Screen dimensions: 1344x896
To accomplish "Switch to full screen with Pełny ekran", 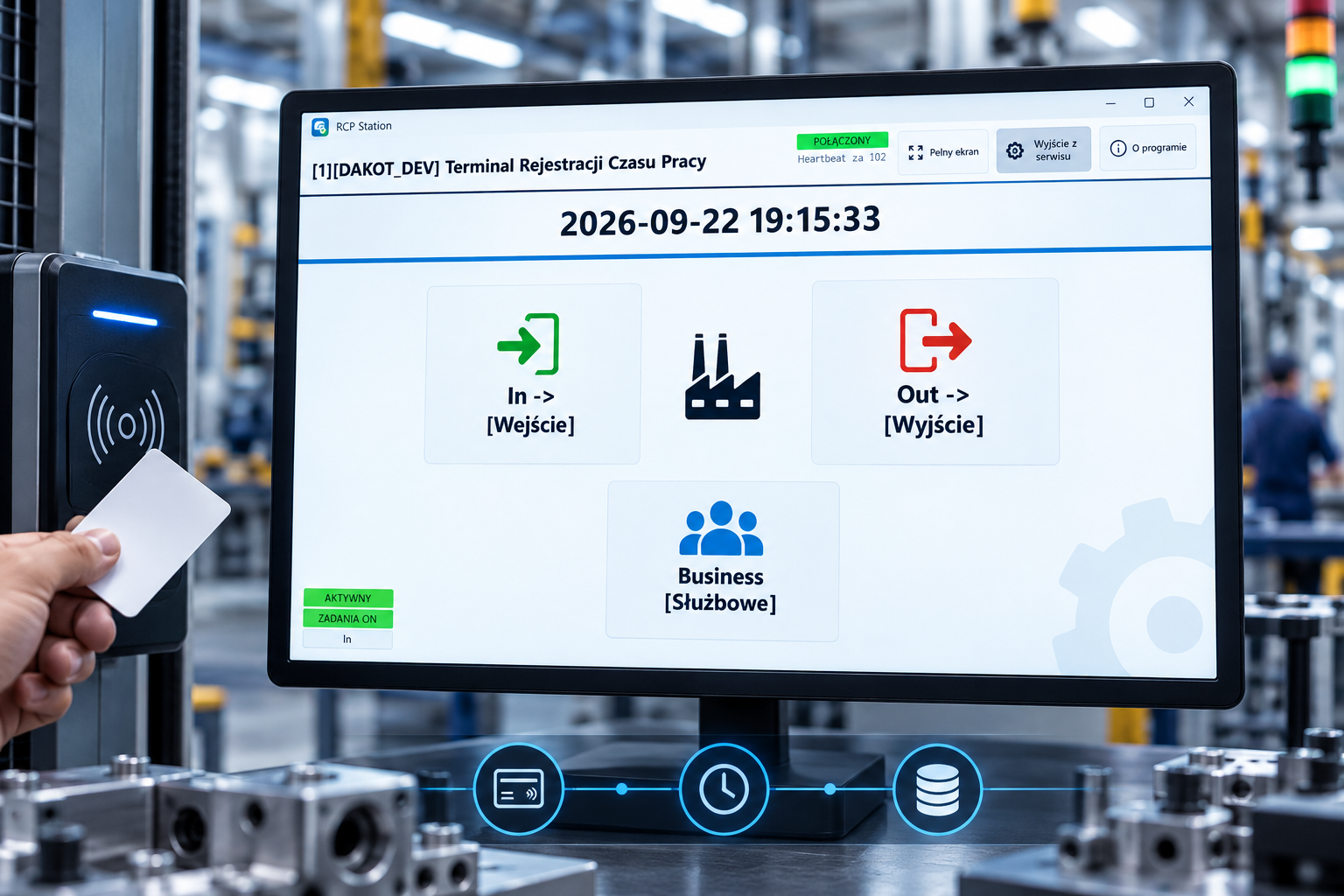I will [x=942, y=152].
